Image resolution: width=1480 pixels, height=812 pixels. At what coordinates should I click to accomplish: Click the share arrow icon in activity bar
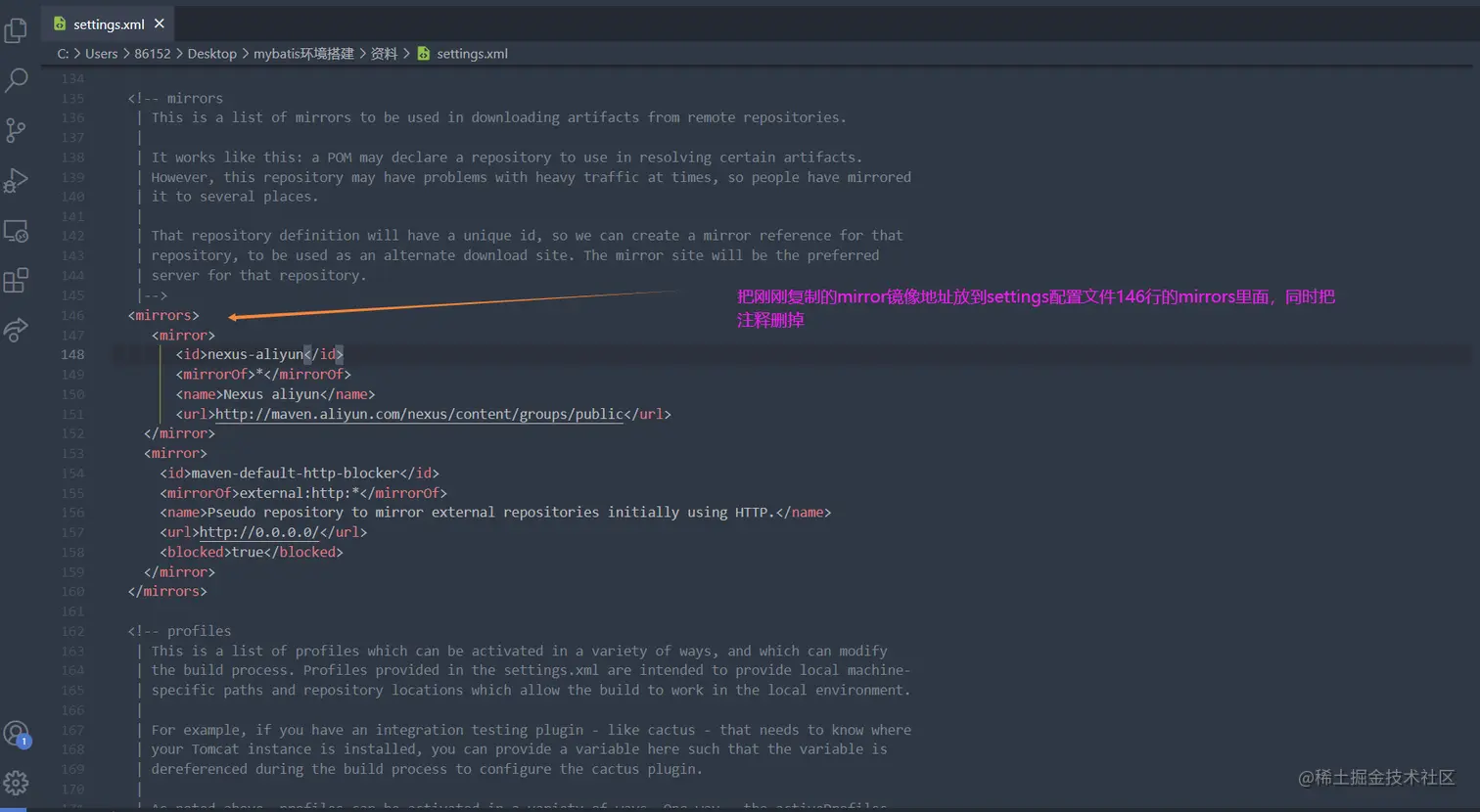pos(16,331)
